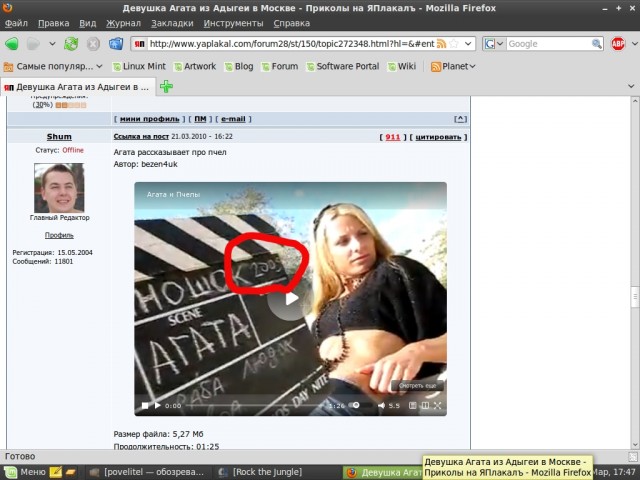The image size is (640, 480).
Task: Click the ПМ private message link
Action: pyautogui.click(x=200, y=119)
